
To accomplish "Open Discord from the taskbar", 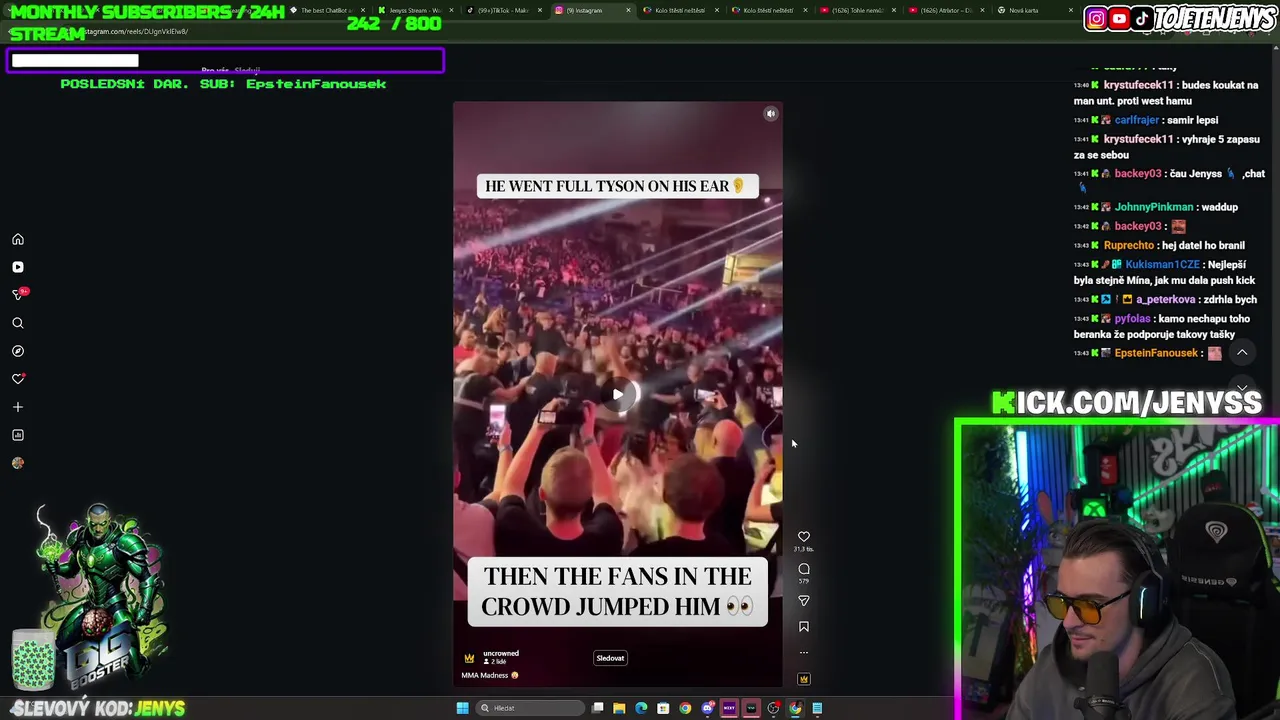I will tap(707, 708).
